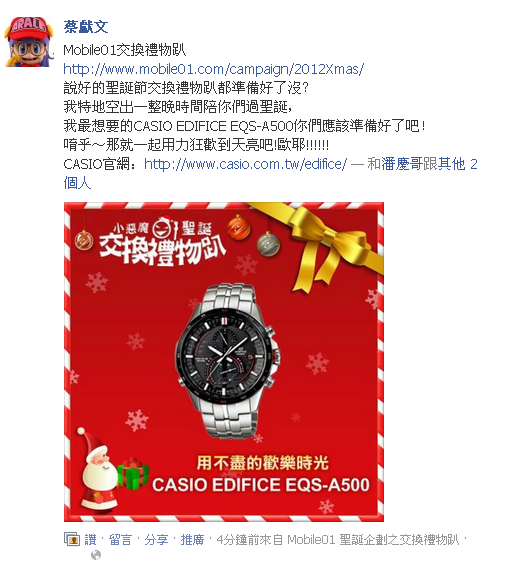Click the Santa Claus figure in image
505x577 pixels.
coord(96,469)
